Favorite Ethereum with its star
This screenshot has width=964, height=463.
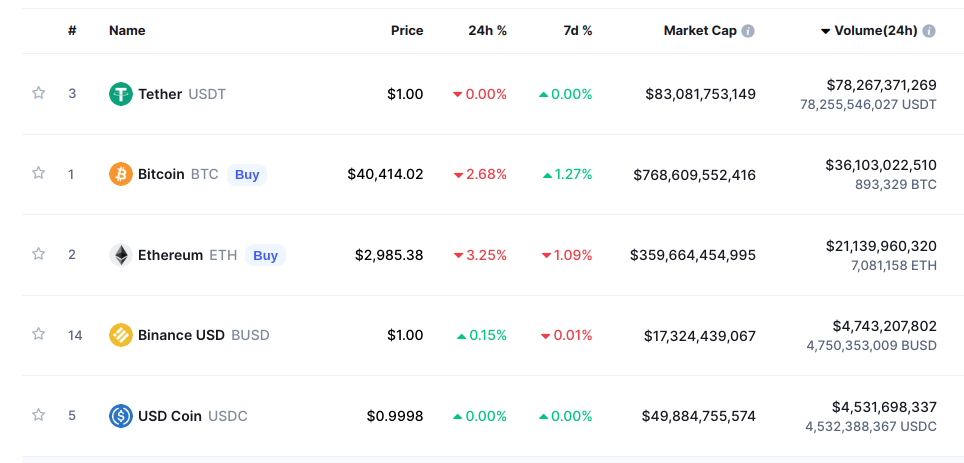coord(39,254)
